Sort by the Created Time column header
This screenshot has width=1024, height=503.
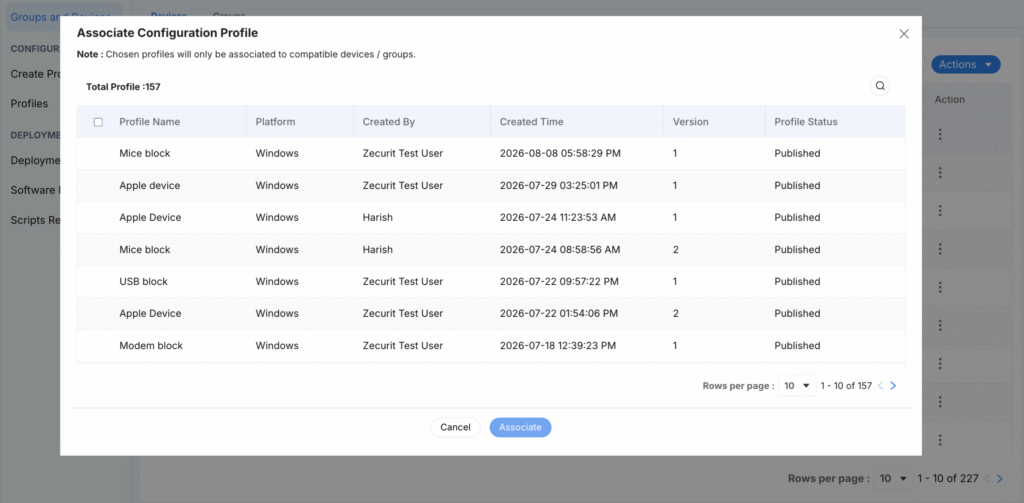532,122
